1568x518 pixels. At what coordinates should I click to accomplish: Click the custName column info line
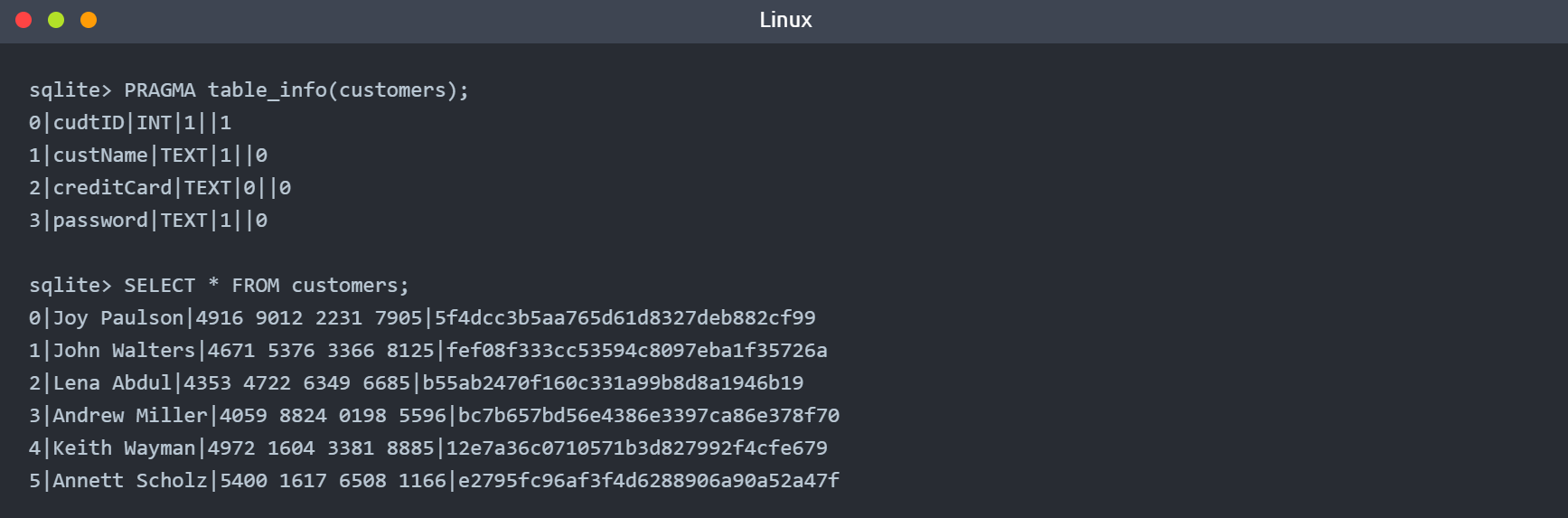click(148, 155)
